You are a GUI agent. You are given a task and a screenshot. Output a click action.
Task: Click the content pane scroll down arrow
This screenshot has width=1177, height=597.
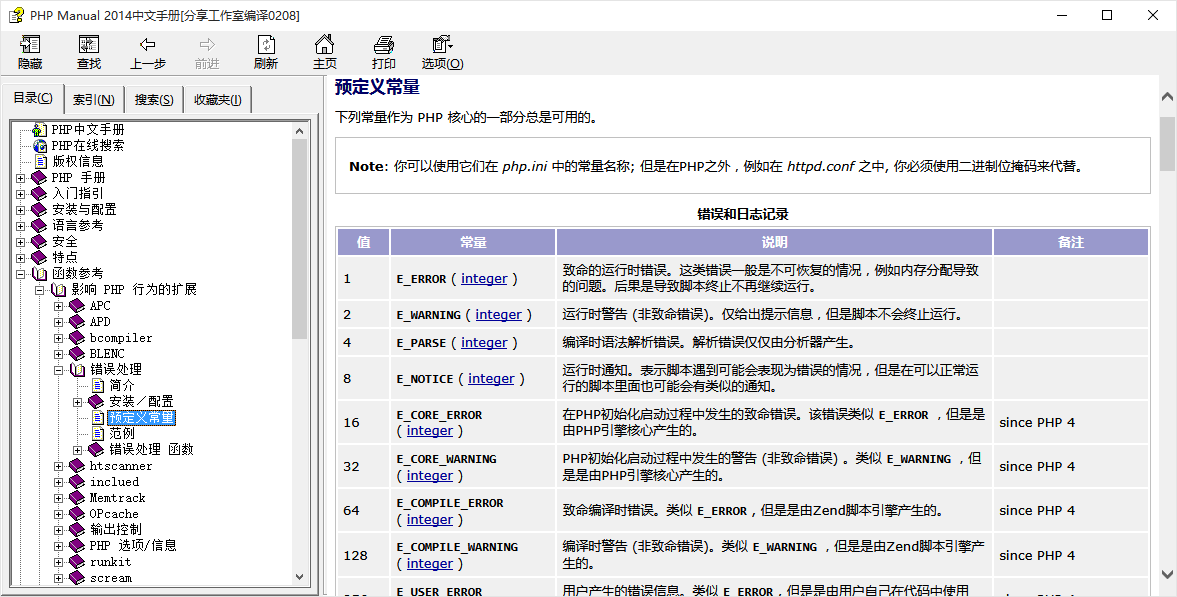[1167, 574]
